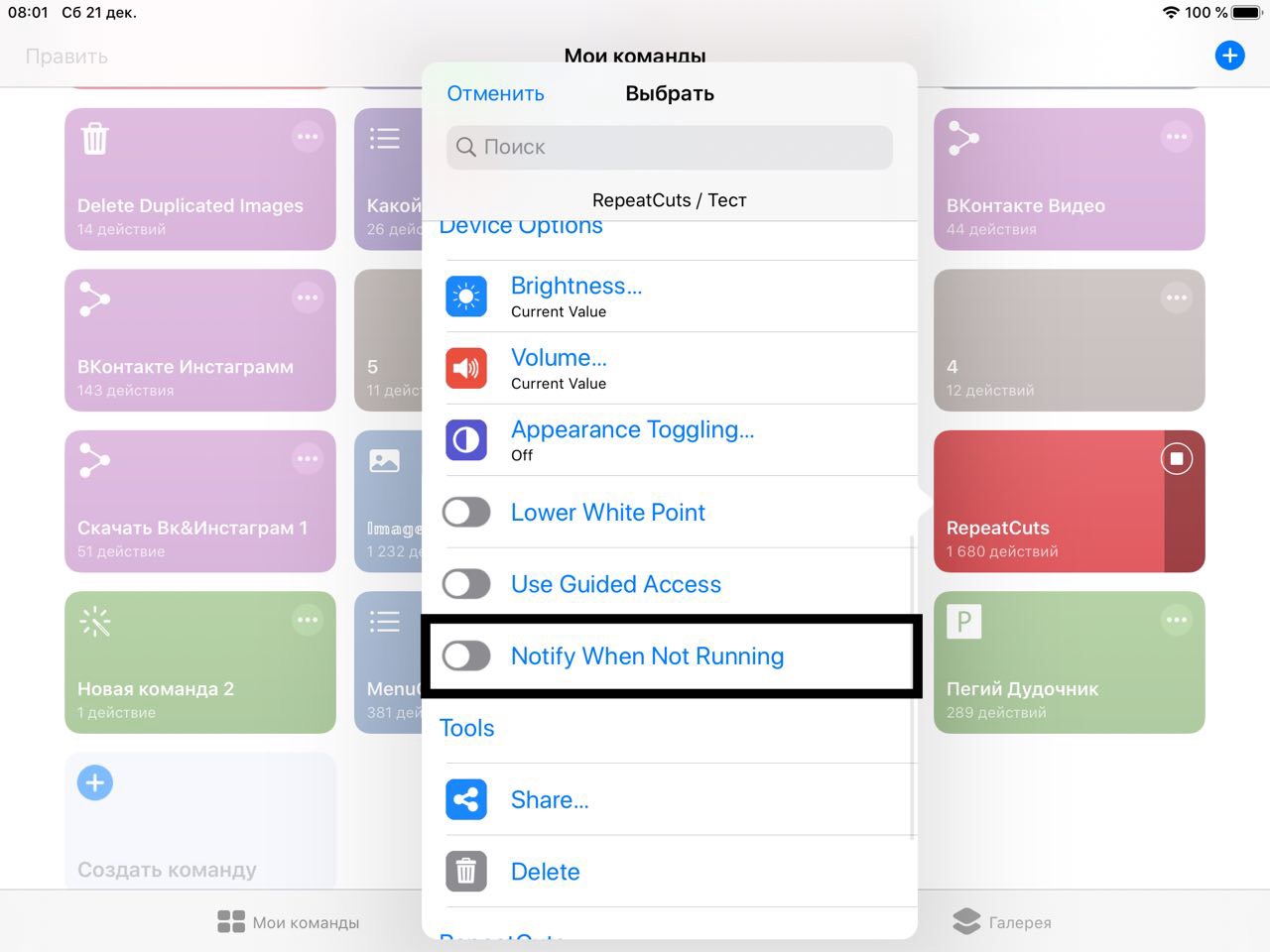Viewport: 1270px width, 952px height.
Task: Tap the Appearance Toggling half-circle icon
Action: [x=466, y=440]
